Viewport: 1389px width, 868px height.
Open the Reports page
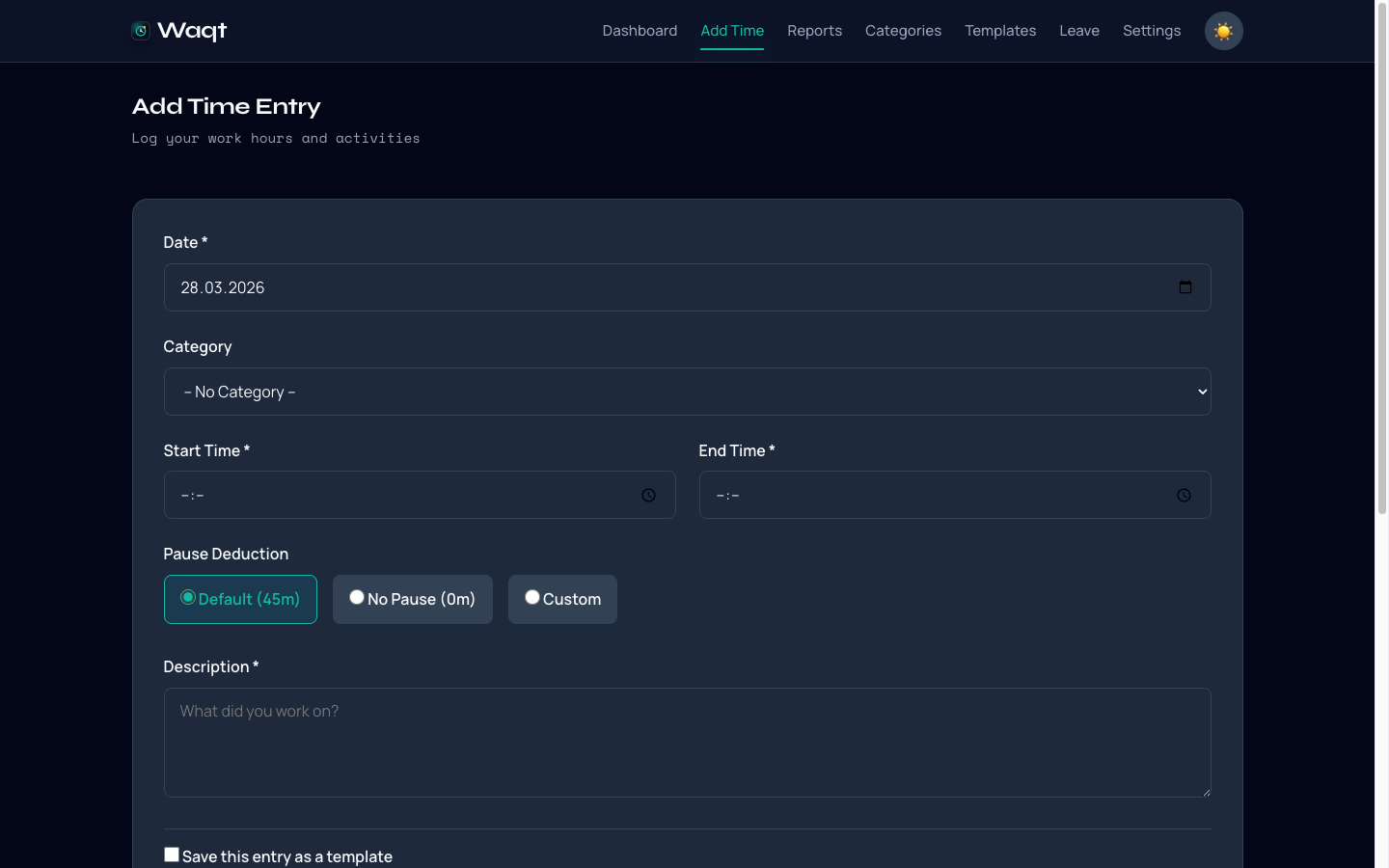coord(814,30)
